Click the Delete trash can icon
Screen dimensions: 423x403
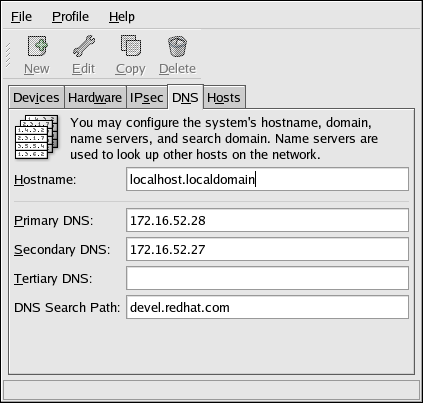tap(177, 46)
